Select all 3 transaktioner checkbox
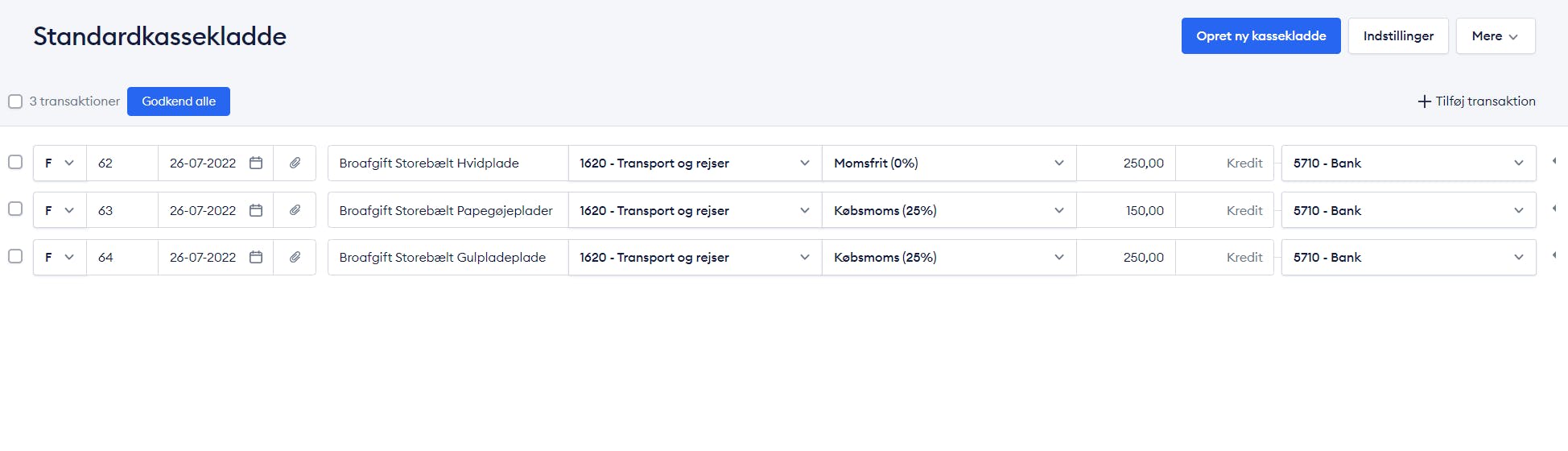 15,101
